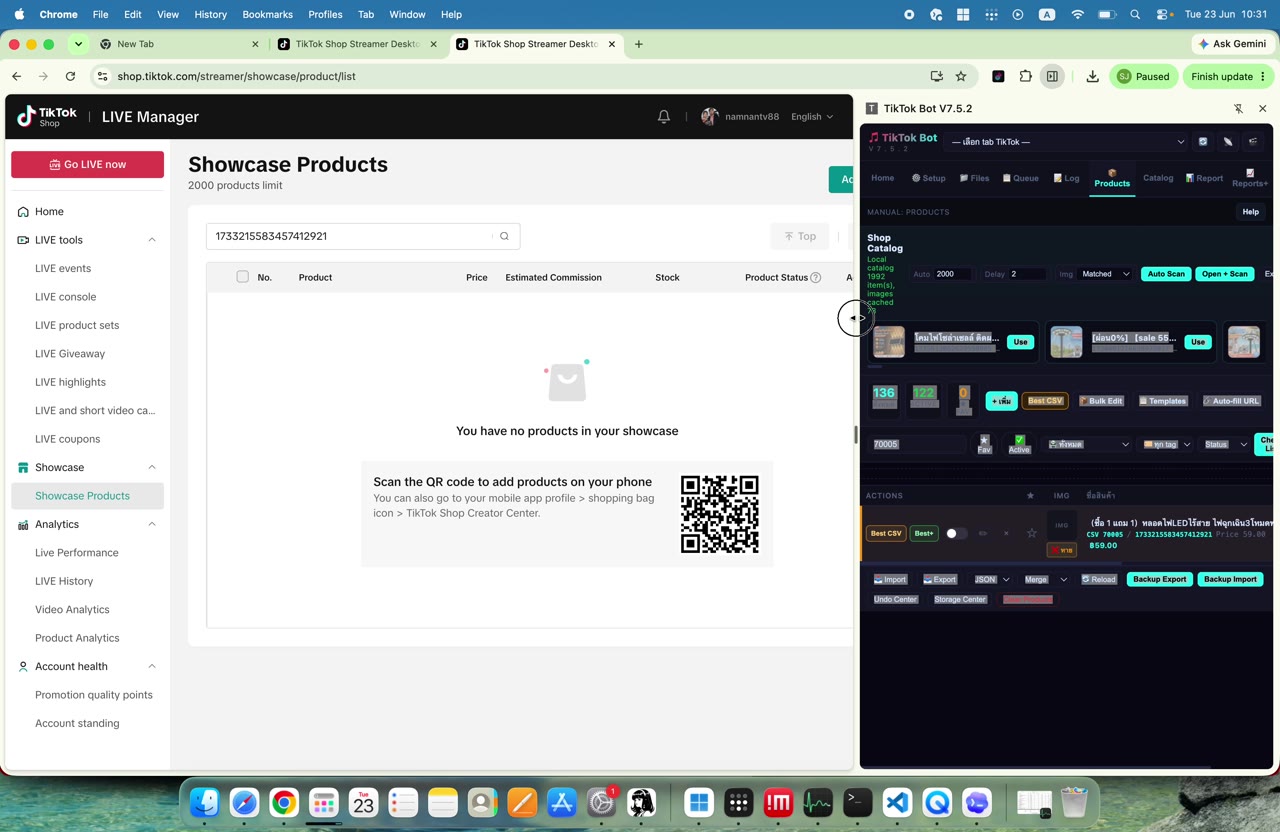This screenshot has height=832, width=1280.
Task: Go back to the previous page
Action: tap(17, 76)
